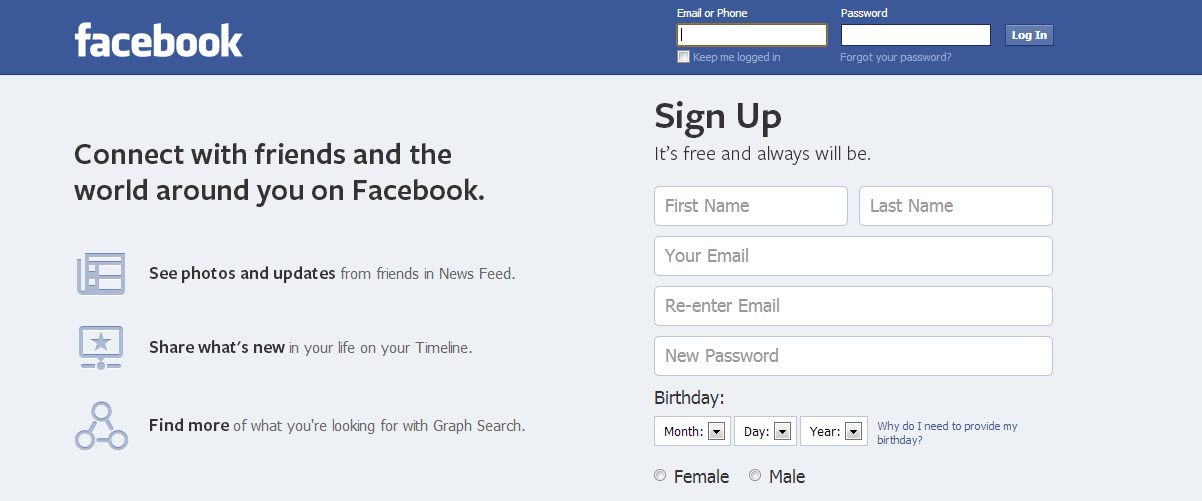Toggle the Keep me logged in checkbox
Screen dimensions: 1202x501
pyautogui.click(x=683, y=57)
